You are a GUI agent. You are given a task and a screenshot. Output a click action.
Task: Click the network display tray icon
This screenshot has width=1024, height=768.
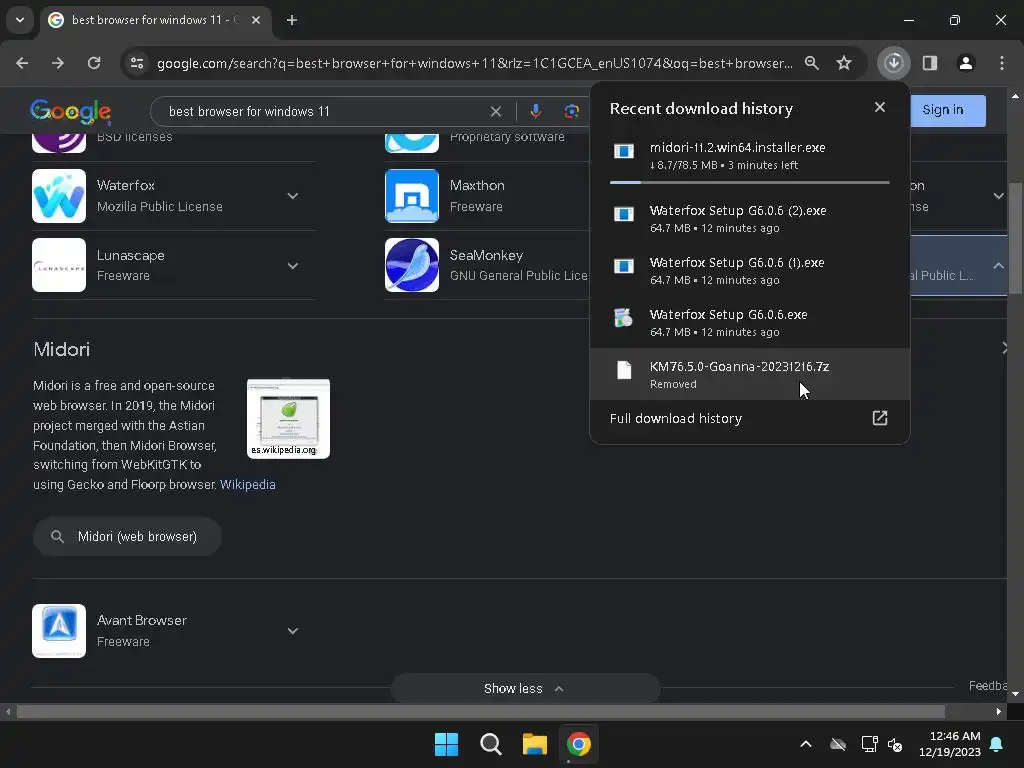[869, 744]
